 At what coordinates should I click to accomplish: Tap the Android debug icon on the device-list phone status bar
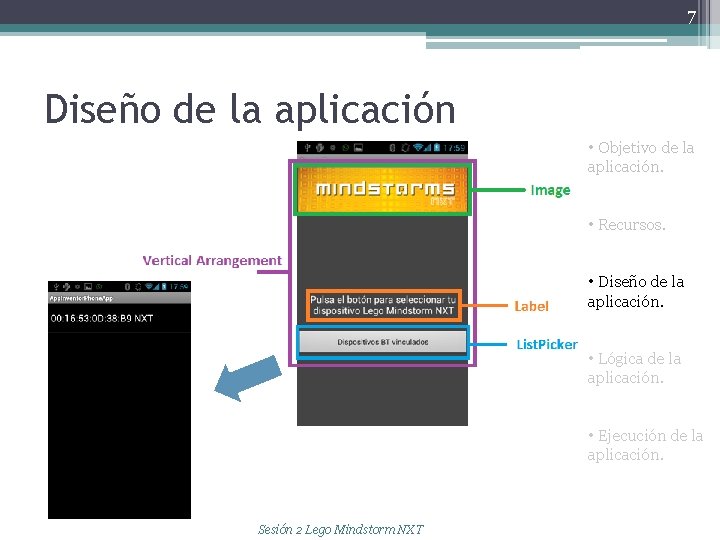coord(66,287)
